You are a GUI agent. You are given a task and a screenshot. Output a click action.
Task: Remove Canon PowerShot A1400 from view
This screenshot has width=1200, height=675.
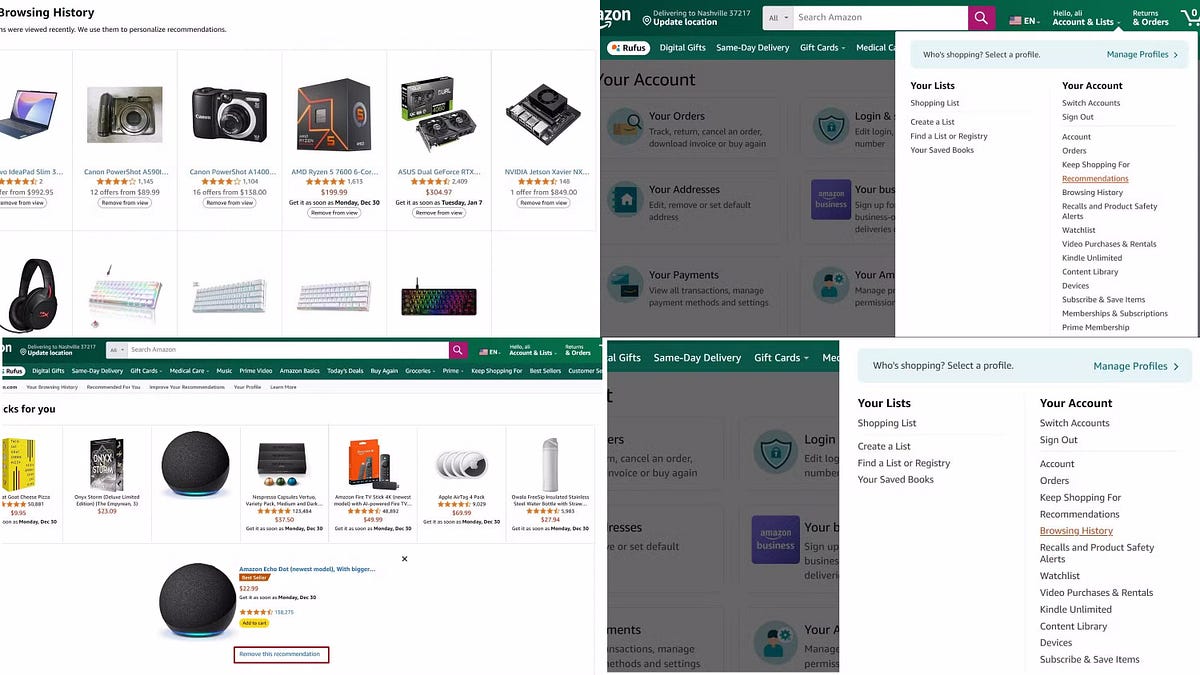point(229,203)
